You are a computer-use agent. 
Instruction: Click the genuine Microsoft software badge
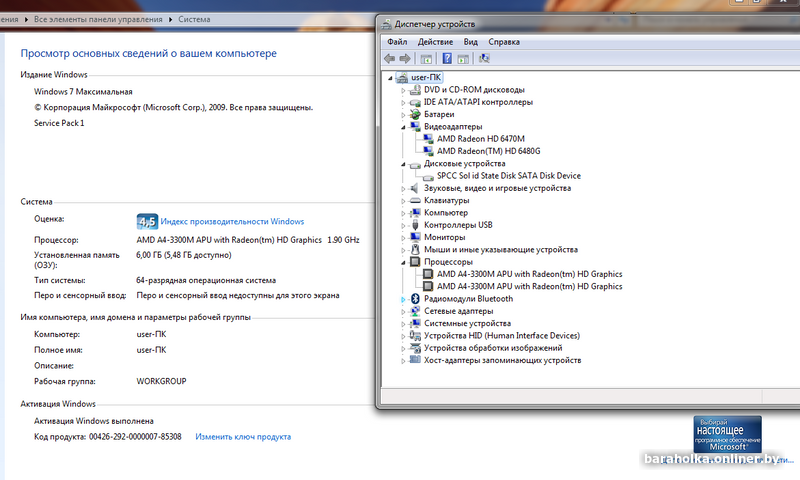coord(727,434)
